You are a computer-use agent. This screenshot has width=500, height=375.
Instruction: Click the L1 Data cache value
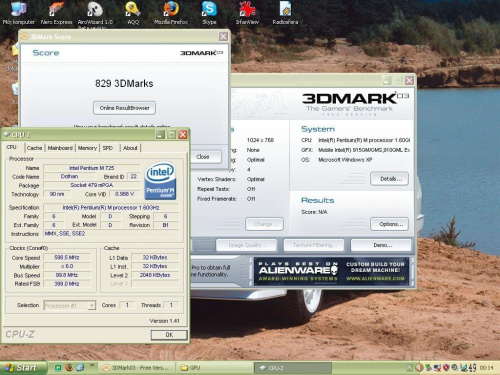(x=155, y=257)
